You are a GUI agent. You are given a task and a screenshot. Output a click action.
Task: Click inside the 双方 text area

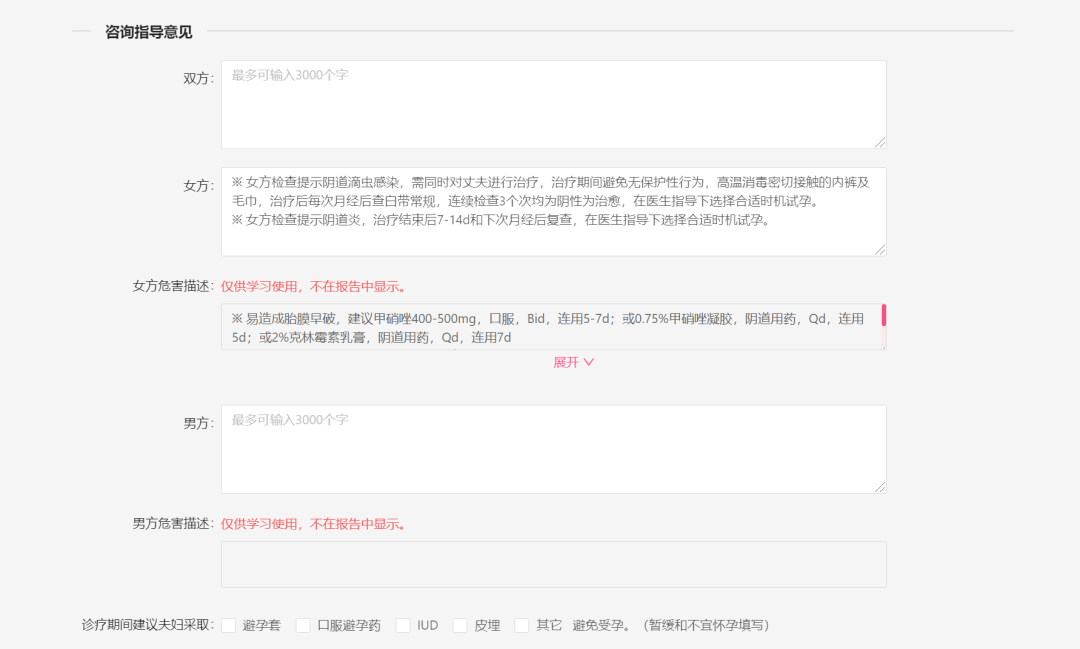pos(553,103)
